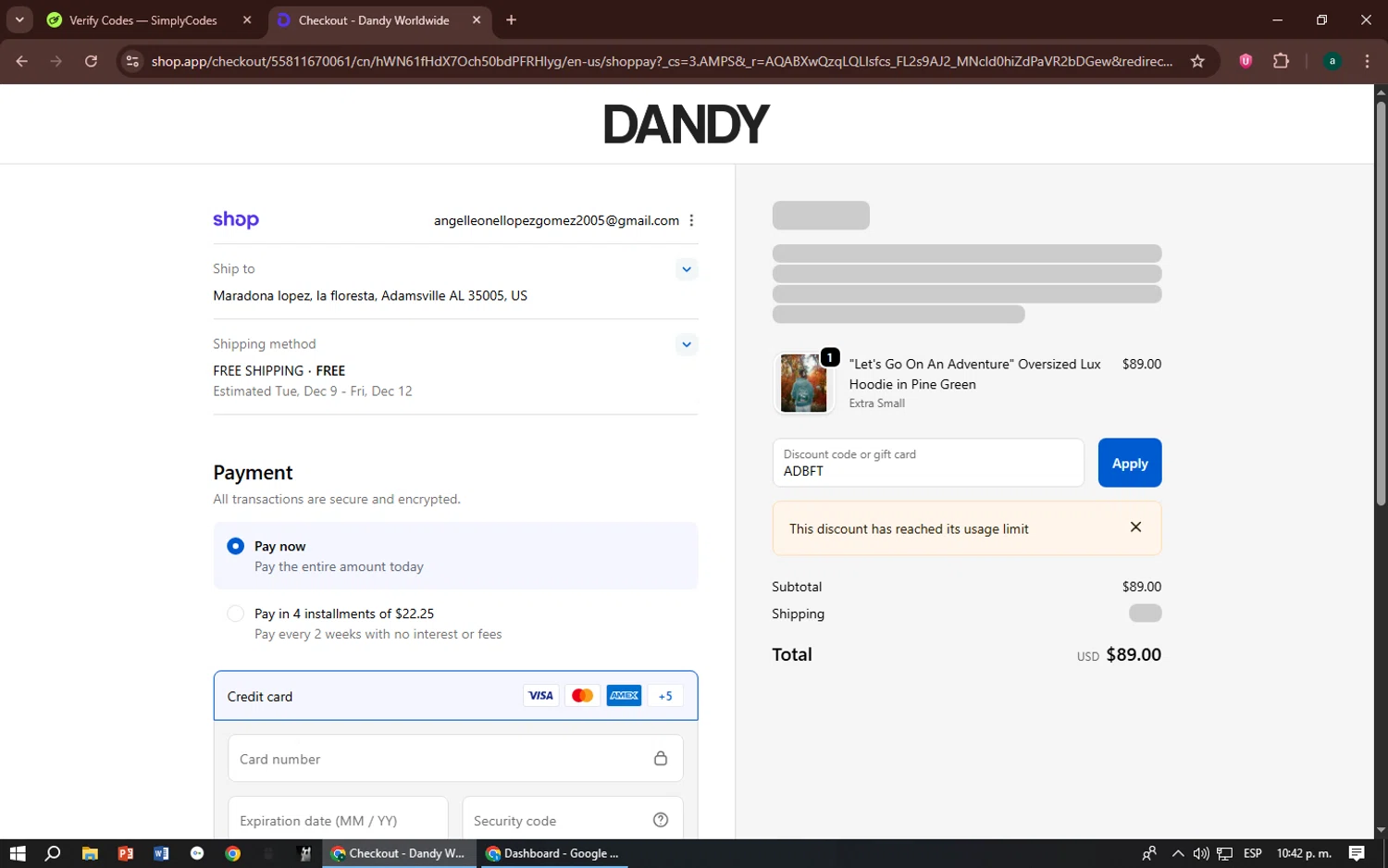Viewport: 1388px width, 868px height.
Task: Click the Card number field
Action: [455, 759]
